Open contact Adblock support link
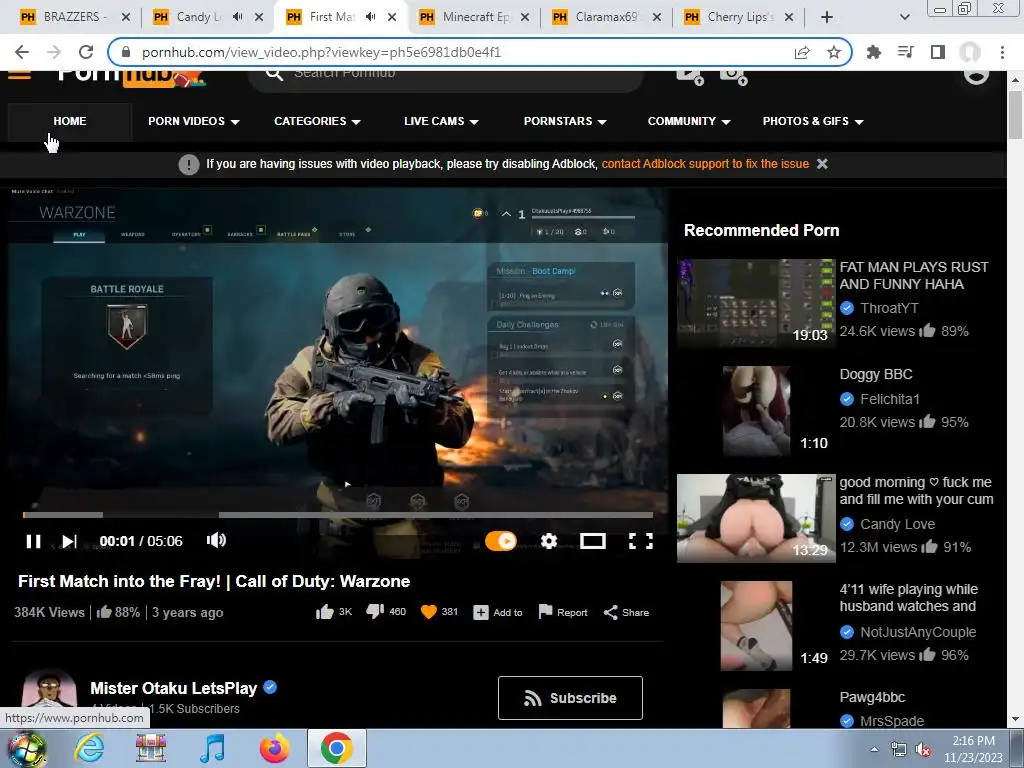Screen dimensions: 1024x768 coord(705,164)
